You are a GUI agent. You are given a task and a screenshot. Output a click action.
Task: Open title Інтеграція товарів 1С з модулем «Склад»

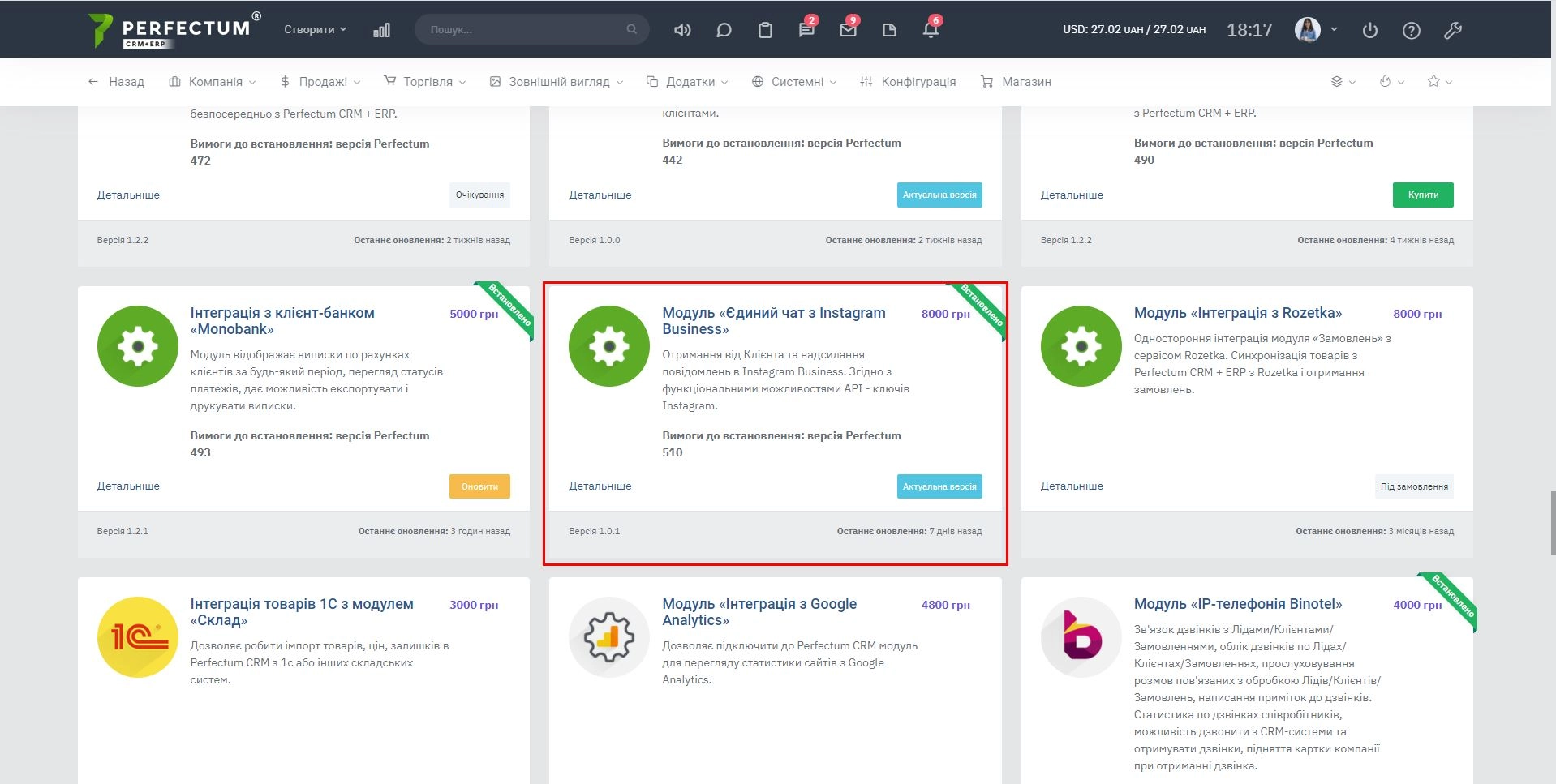tap(302, 612)
